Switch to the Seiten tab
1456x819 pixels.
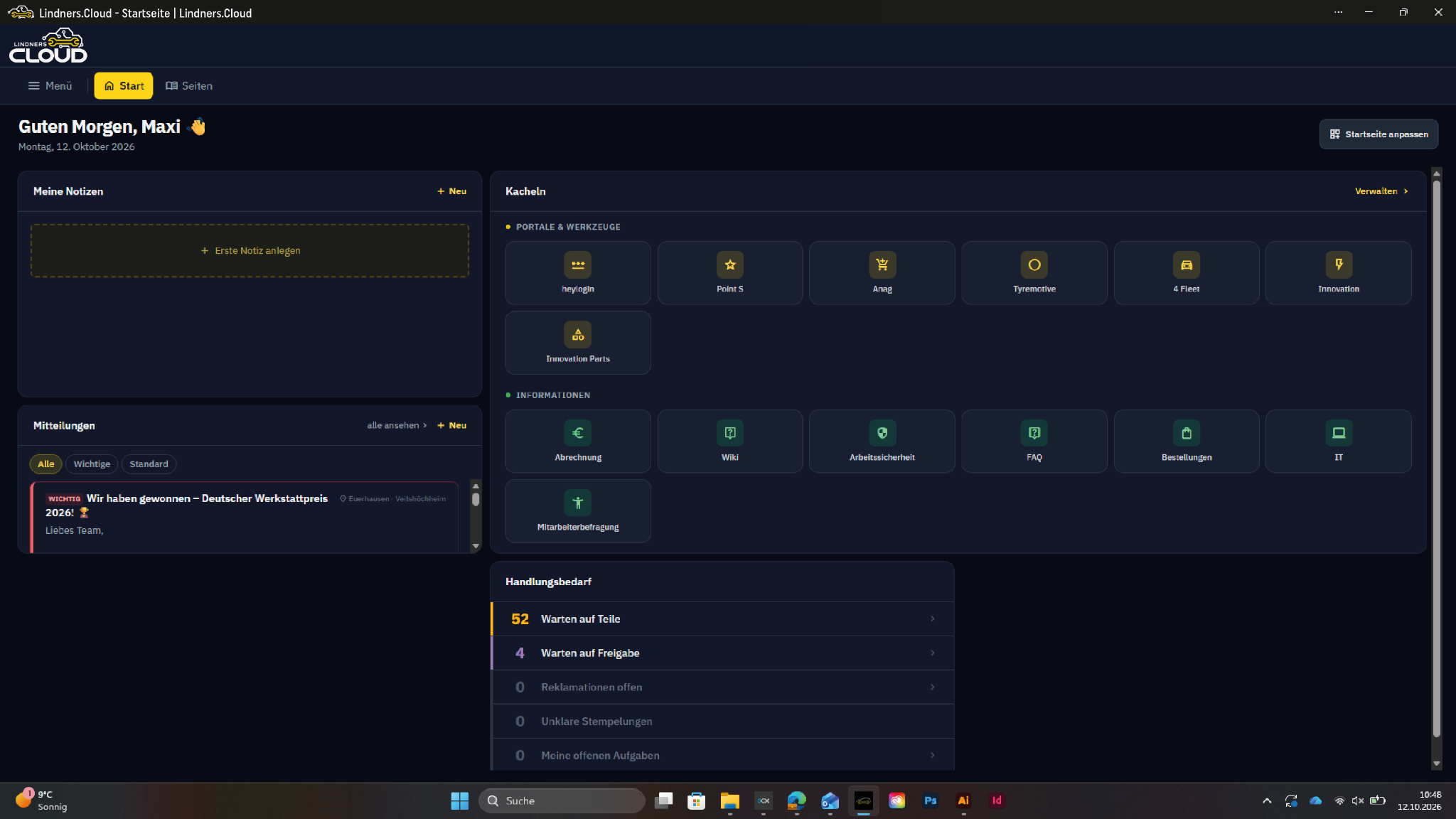(x=189, y=86)
